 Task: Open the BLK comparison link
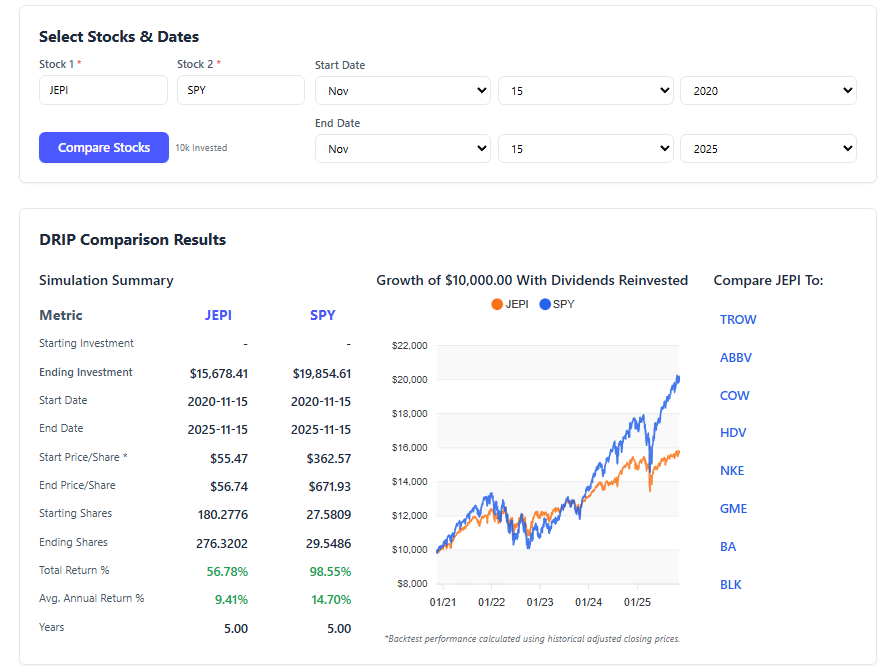click(x=731, y=584)
